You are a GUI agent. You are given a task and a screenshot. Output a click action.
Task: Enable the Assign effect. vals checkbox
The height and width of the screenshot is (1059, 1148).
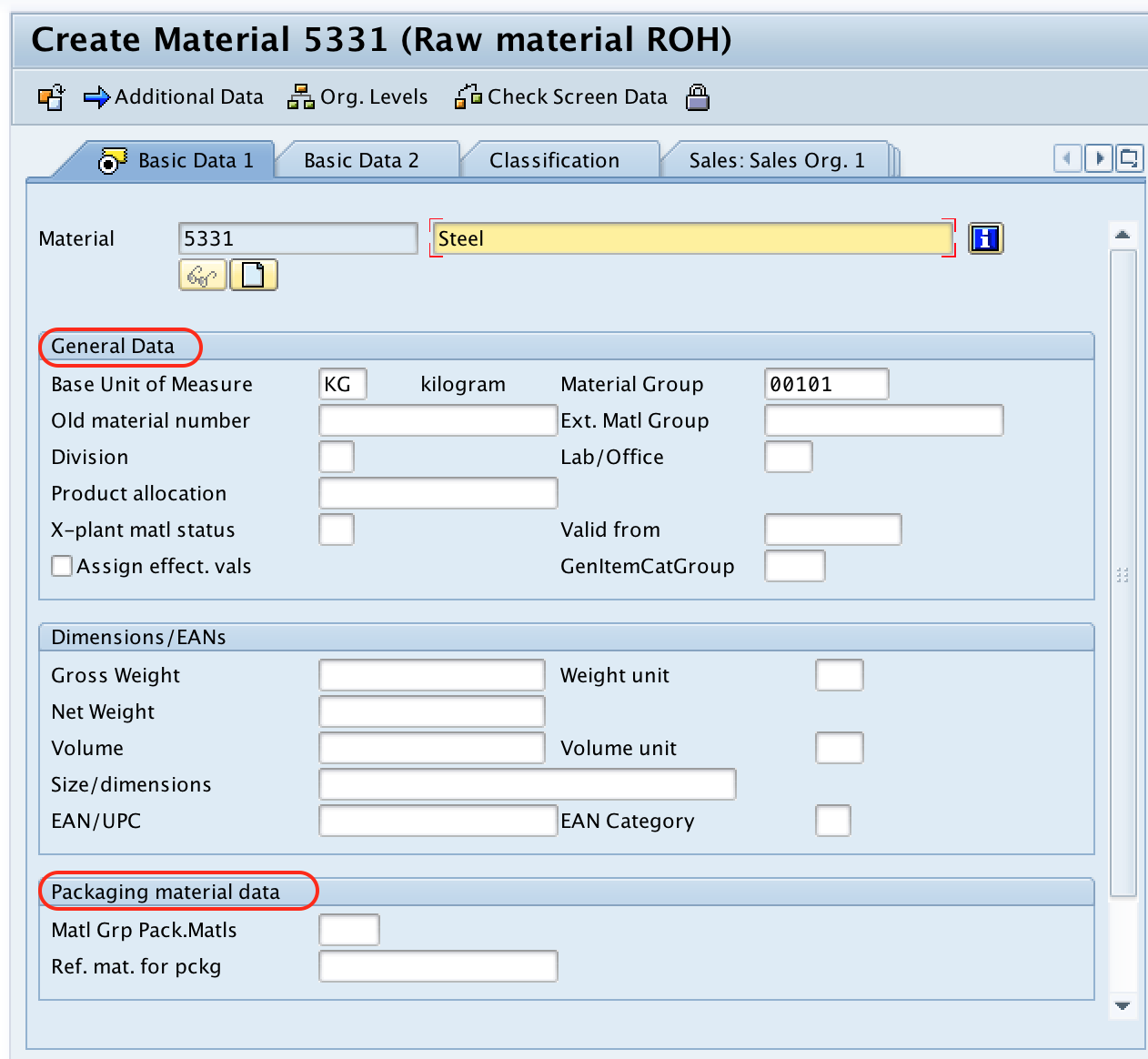[61, 566]
